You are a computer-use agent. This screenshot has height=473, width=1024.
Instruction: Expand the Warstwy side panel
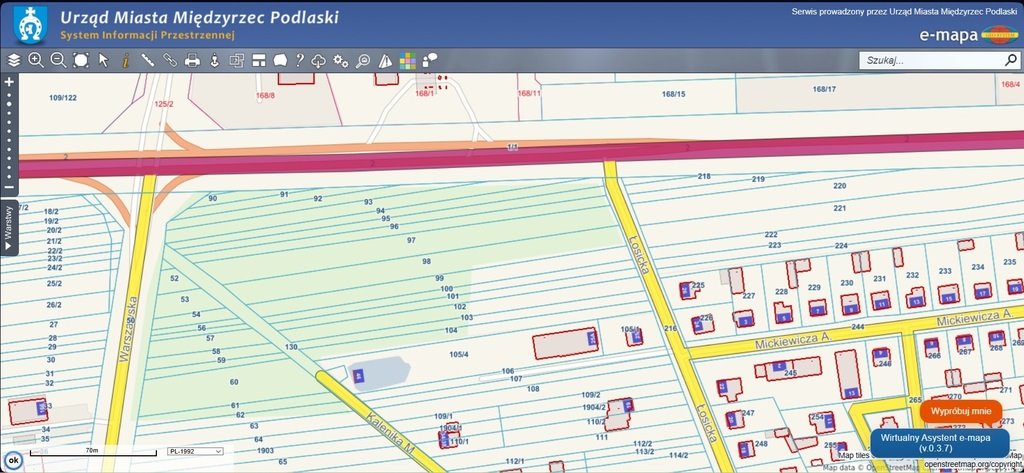pos(9,228)
